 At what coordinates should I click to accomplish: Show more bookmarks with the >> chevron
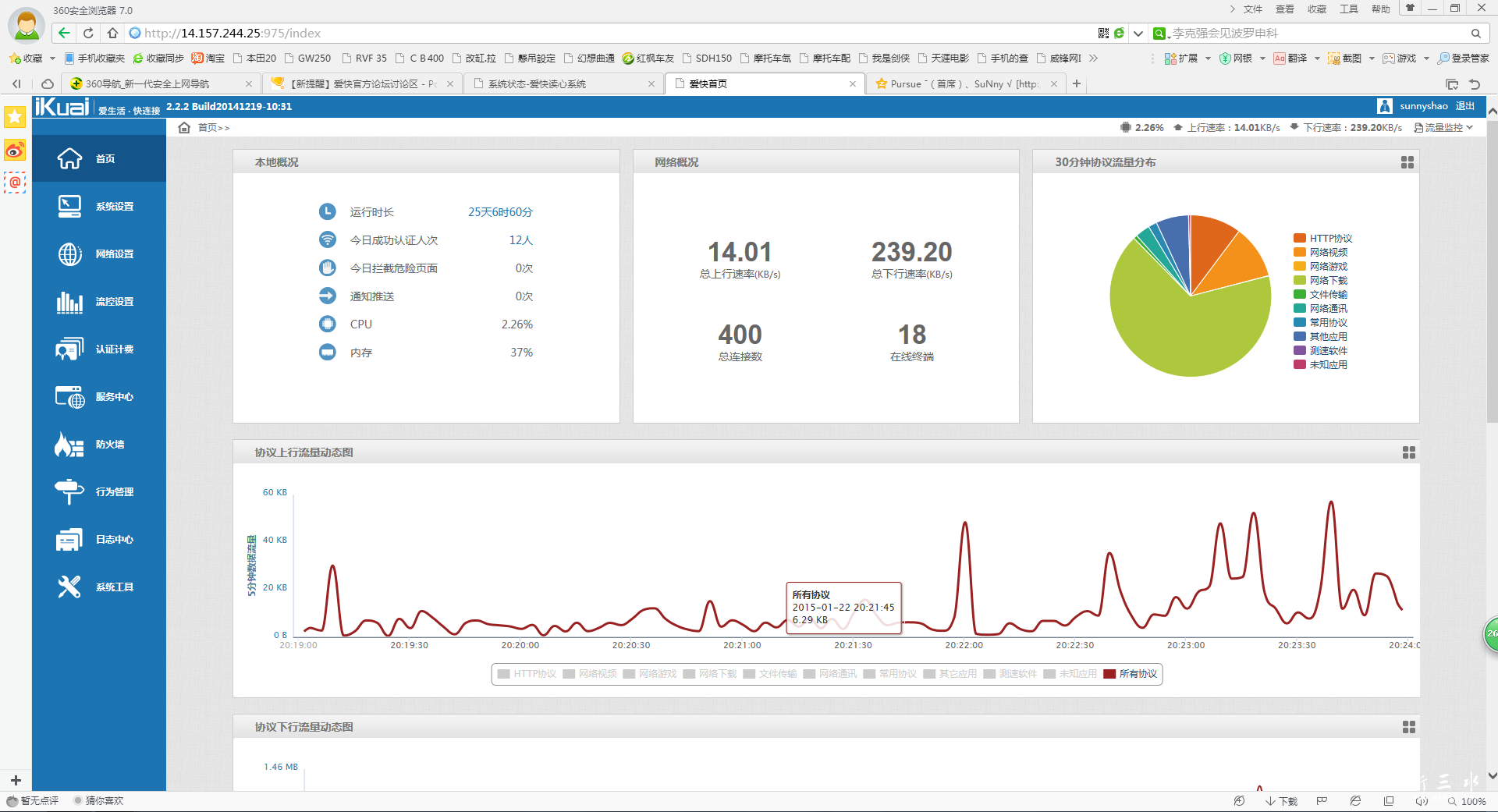[x=1094, y=59]
